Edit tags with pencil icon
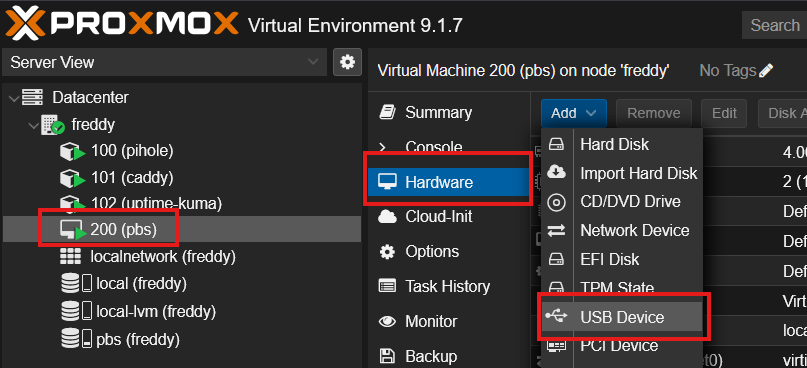Image resolution: width=807 pixels, height=368 pixels. [x=766, y=71]
